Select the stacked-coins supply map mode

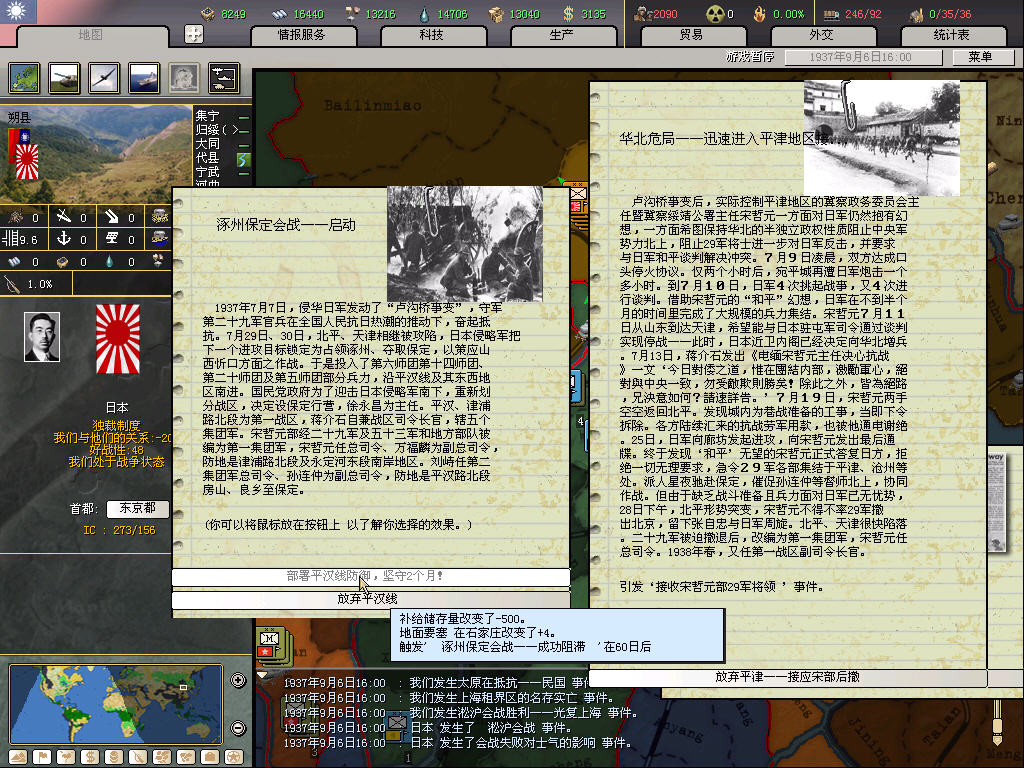(114, 757)
